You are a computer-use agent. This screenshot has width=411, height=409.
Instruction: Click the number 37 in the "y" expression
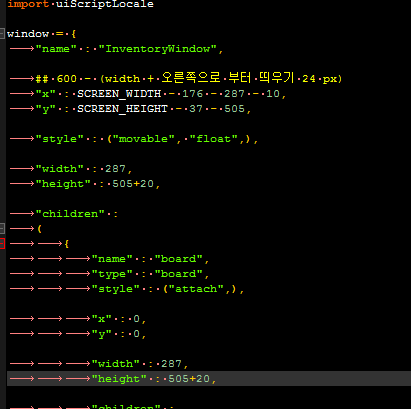coord(196,109)
